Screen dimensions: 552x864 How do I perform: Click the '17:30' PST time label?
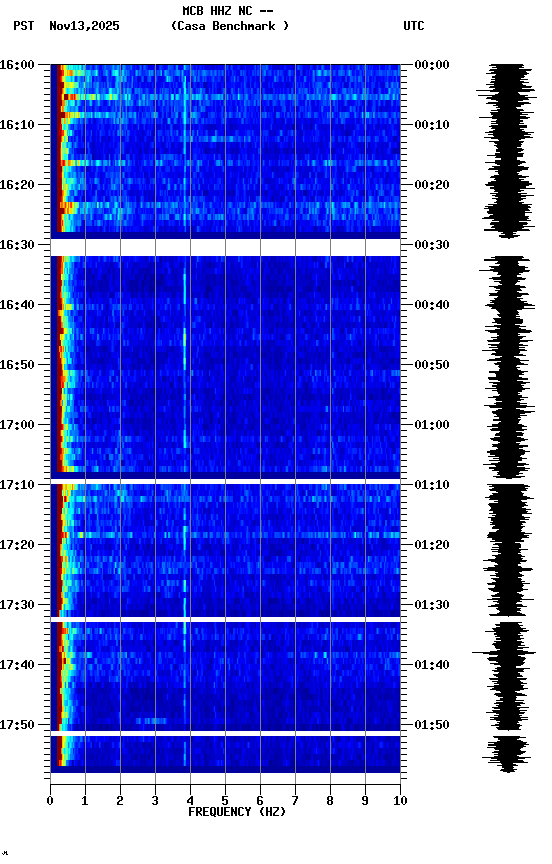(x=17, y=606)
